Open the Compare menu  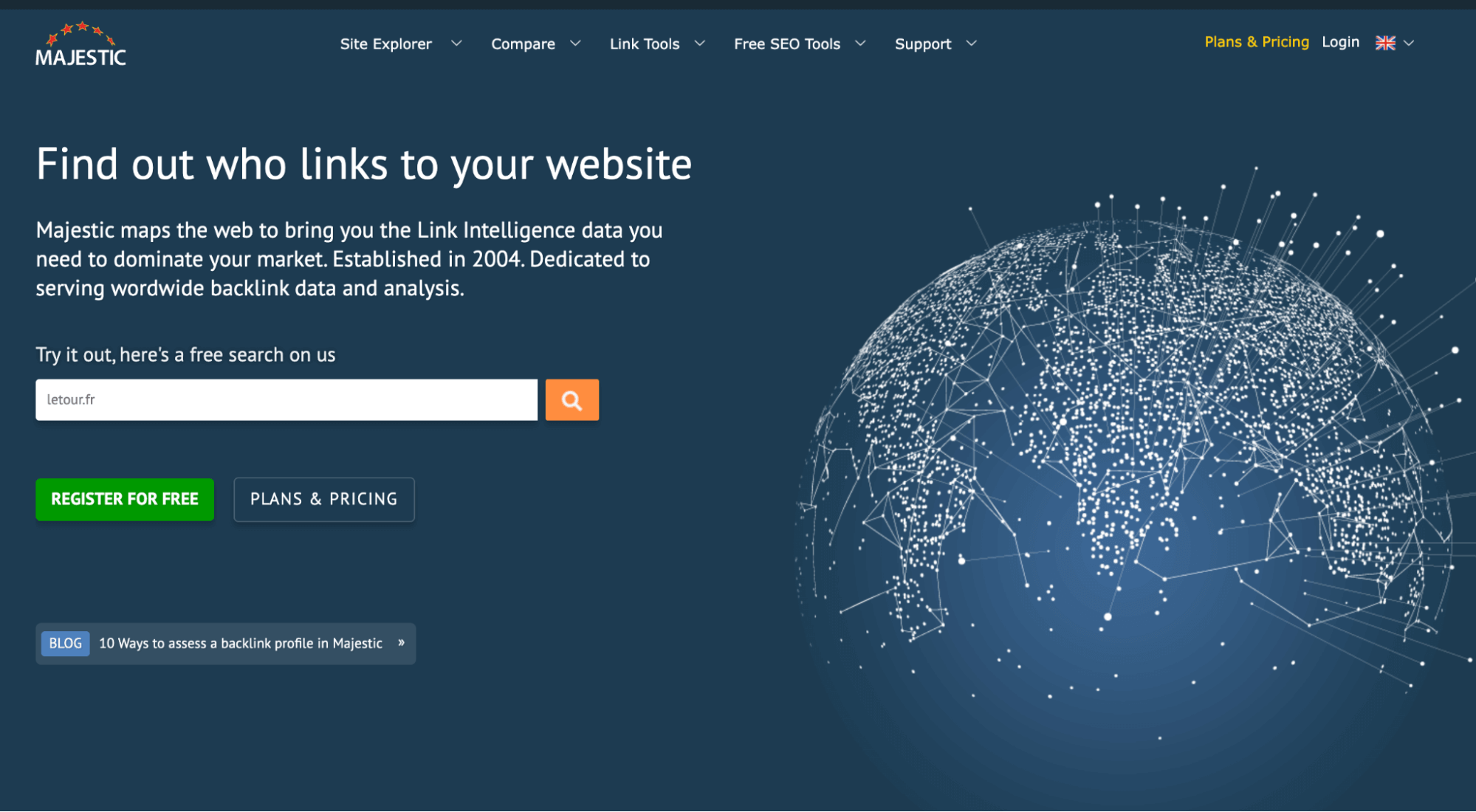523,44
